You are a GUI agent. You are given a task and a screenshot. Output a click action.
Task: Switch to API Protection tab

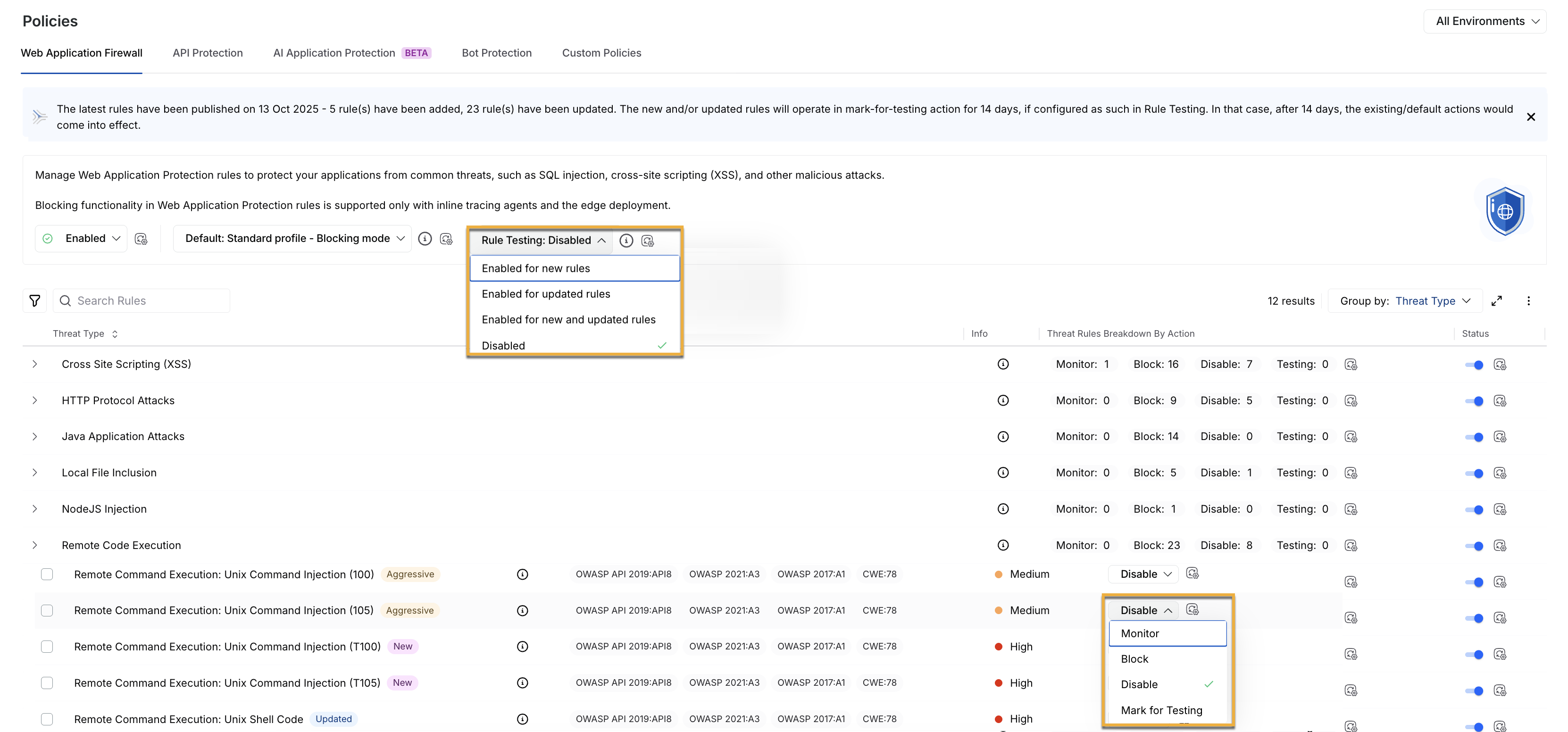pos(208,53)
